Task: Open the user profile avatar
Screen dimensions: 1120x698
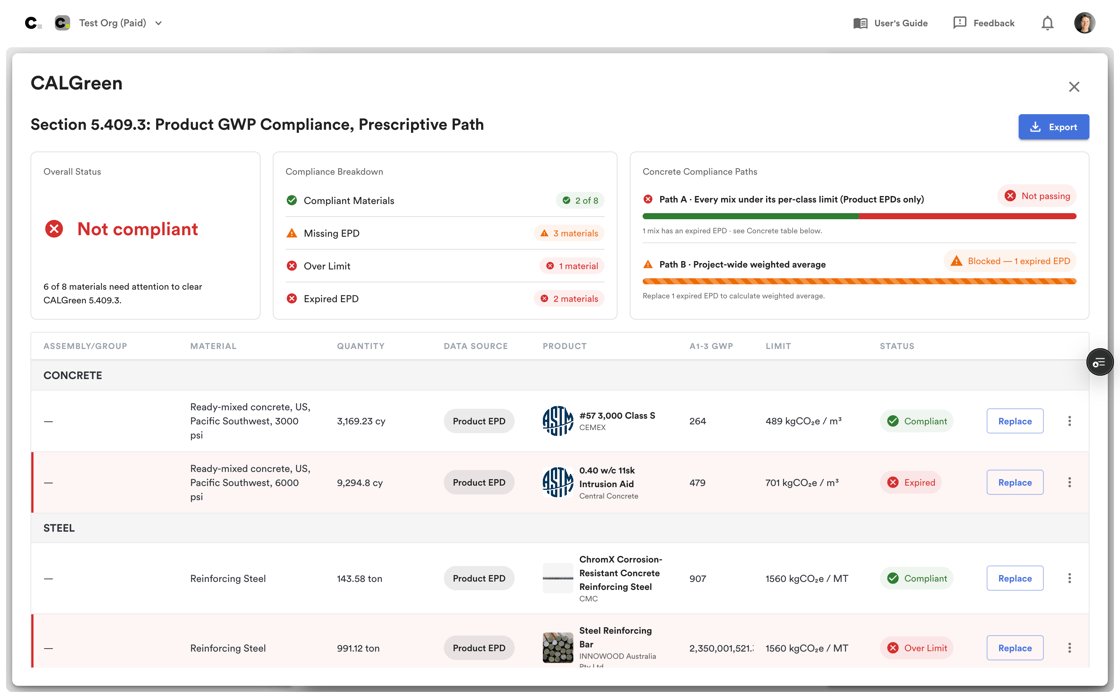Action: point(1084,23)
